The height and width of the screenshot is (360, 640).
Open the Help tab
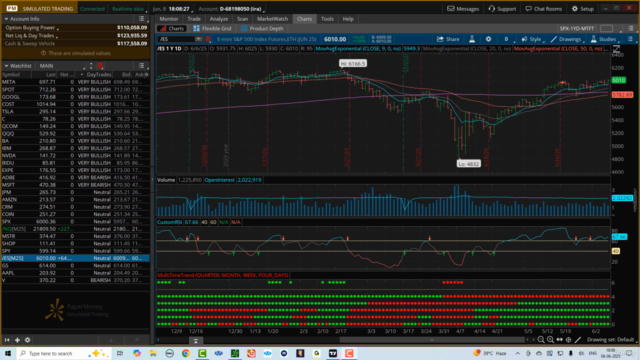(348, 19)
